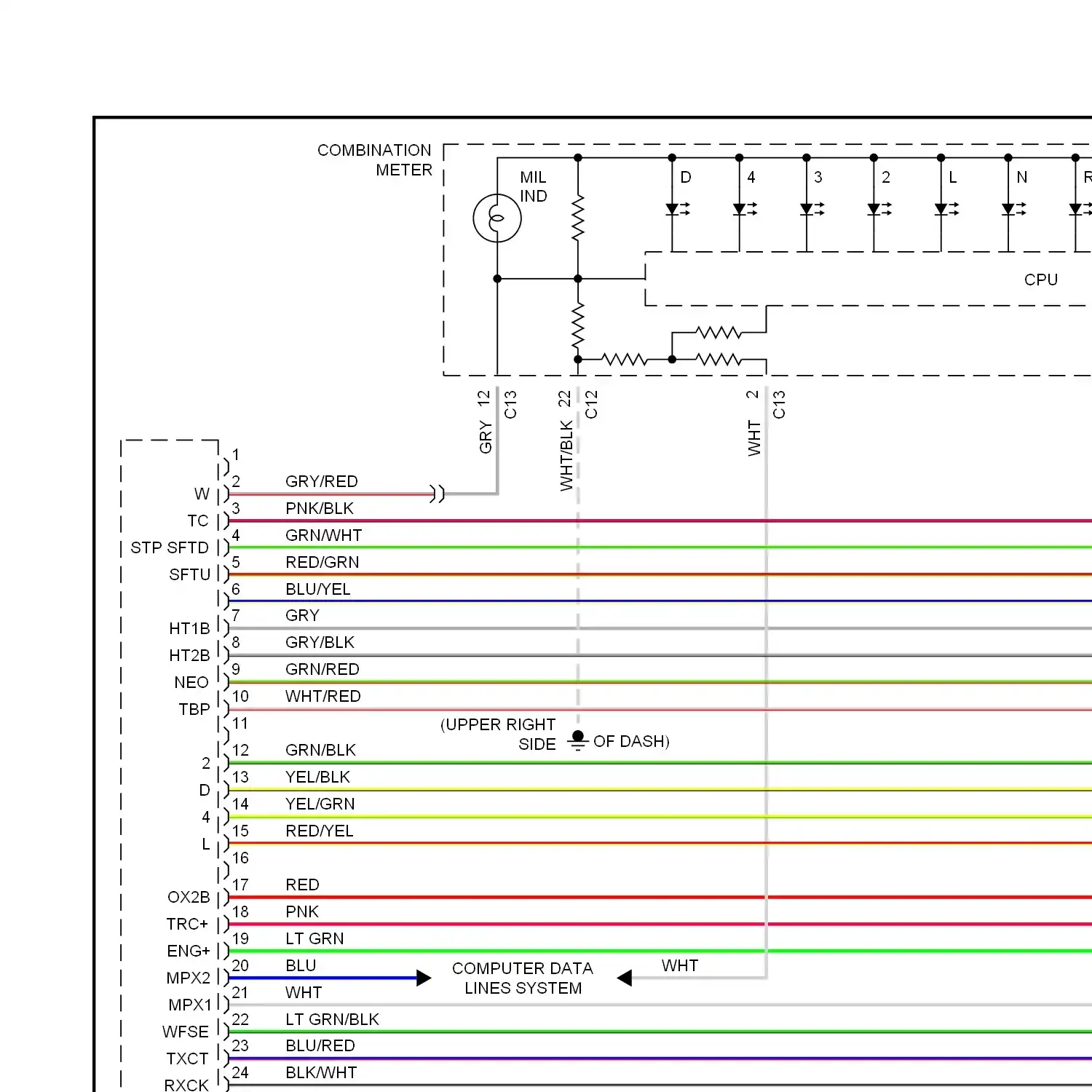Click the OX2B terminal label
Viewport: 1092px width, 1092px height.
189,897
